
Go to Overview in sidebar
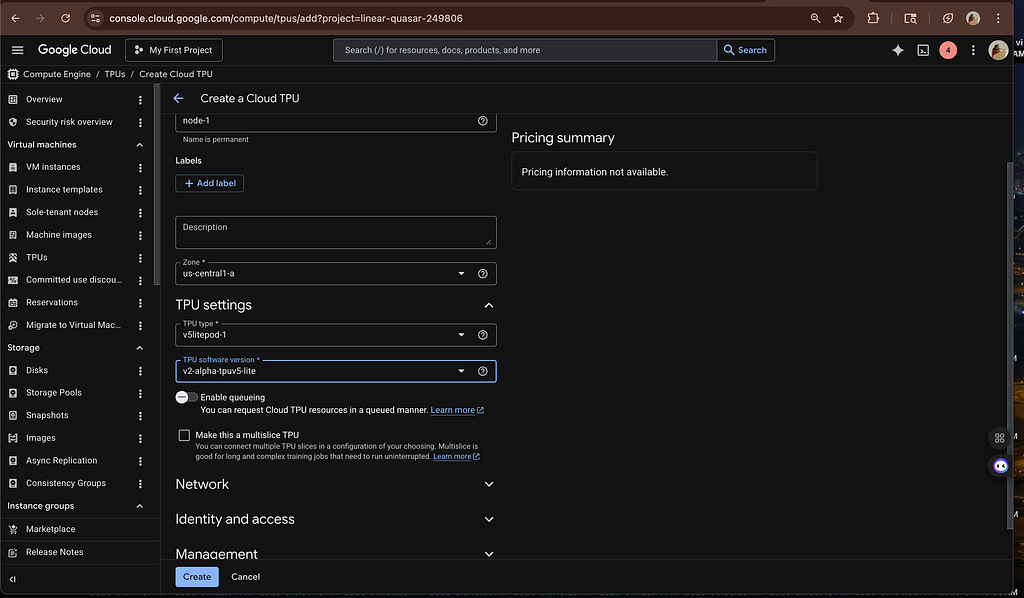(x=44, y=99)
